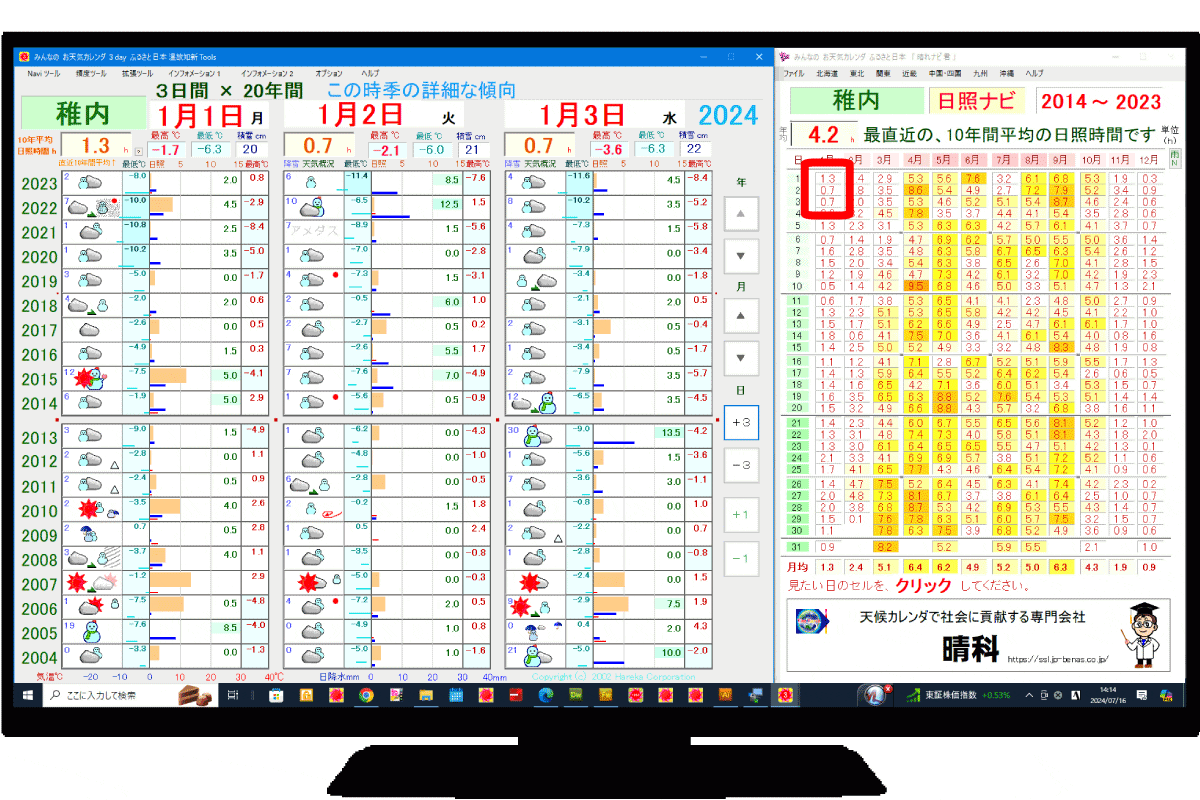1200x800 pixels.
Task: Click the year-up arrow button
Action: point(740,214)
